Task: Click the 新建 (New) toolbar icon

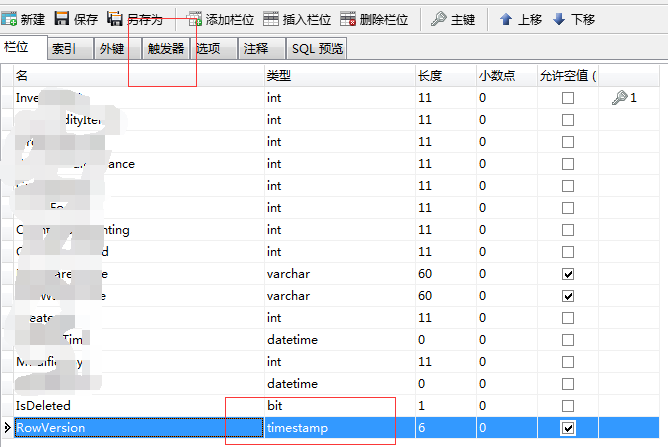Action: click(10, 18)
